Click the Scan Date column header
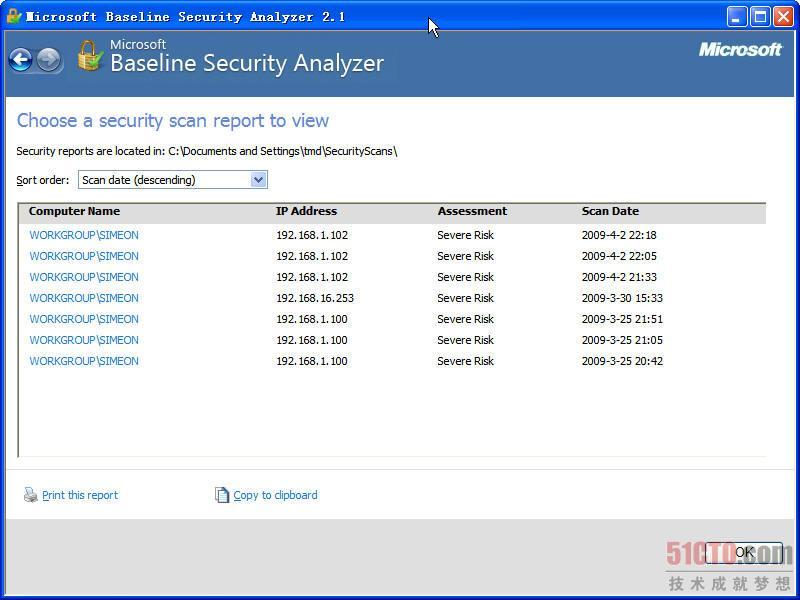Viewport: 800px width, 600px height. (610, 211)
